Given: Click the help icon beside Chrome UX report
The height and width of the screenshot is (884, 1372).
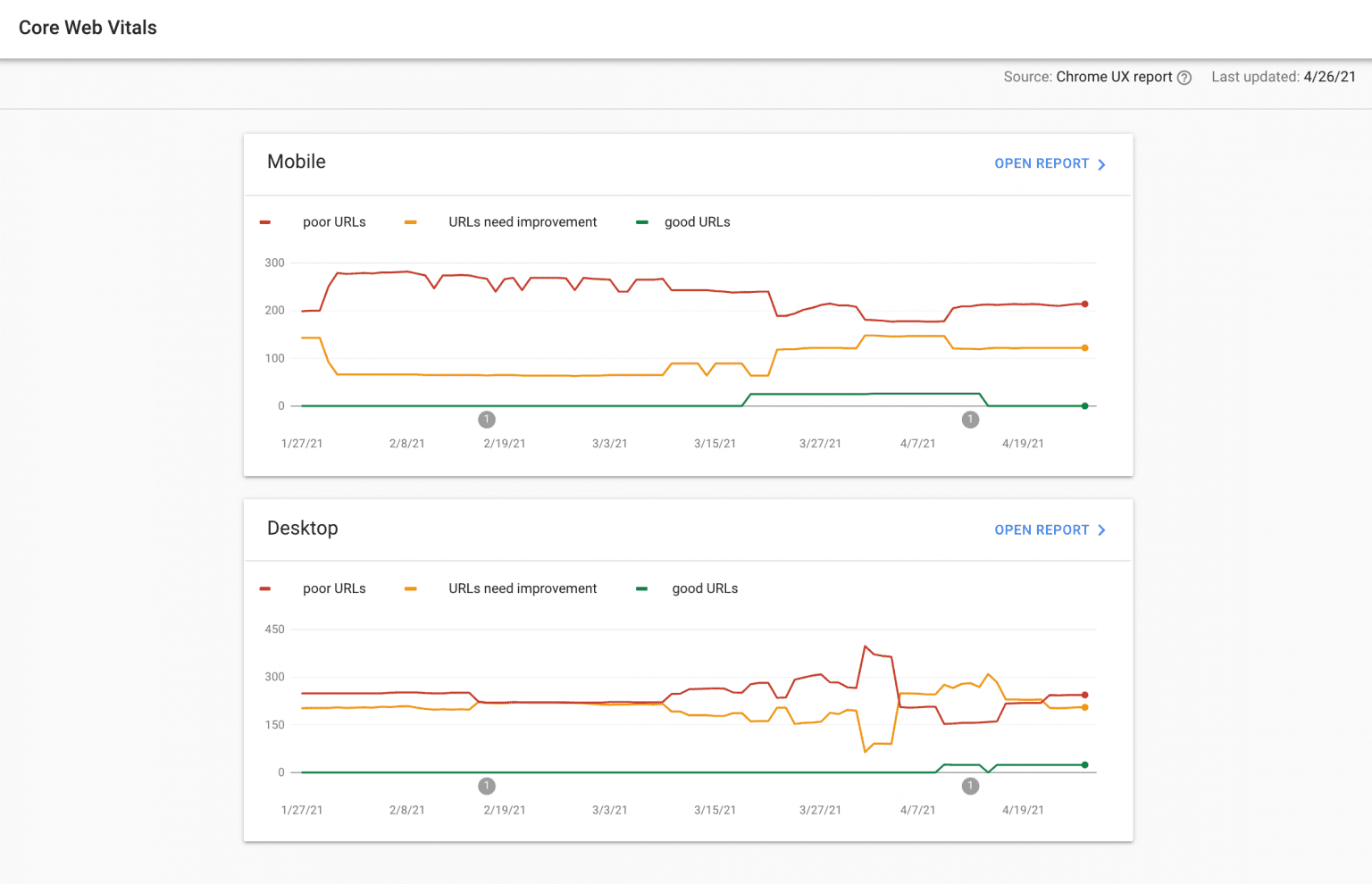Looking at the screenshot, I should (1184, 78).
